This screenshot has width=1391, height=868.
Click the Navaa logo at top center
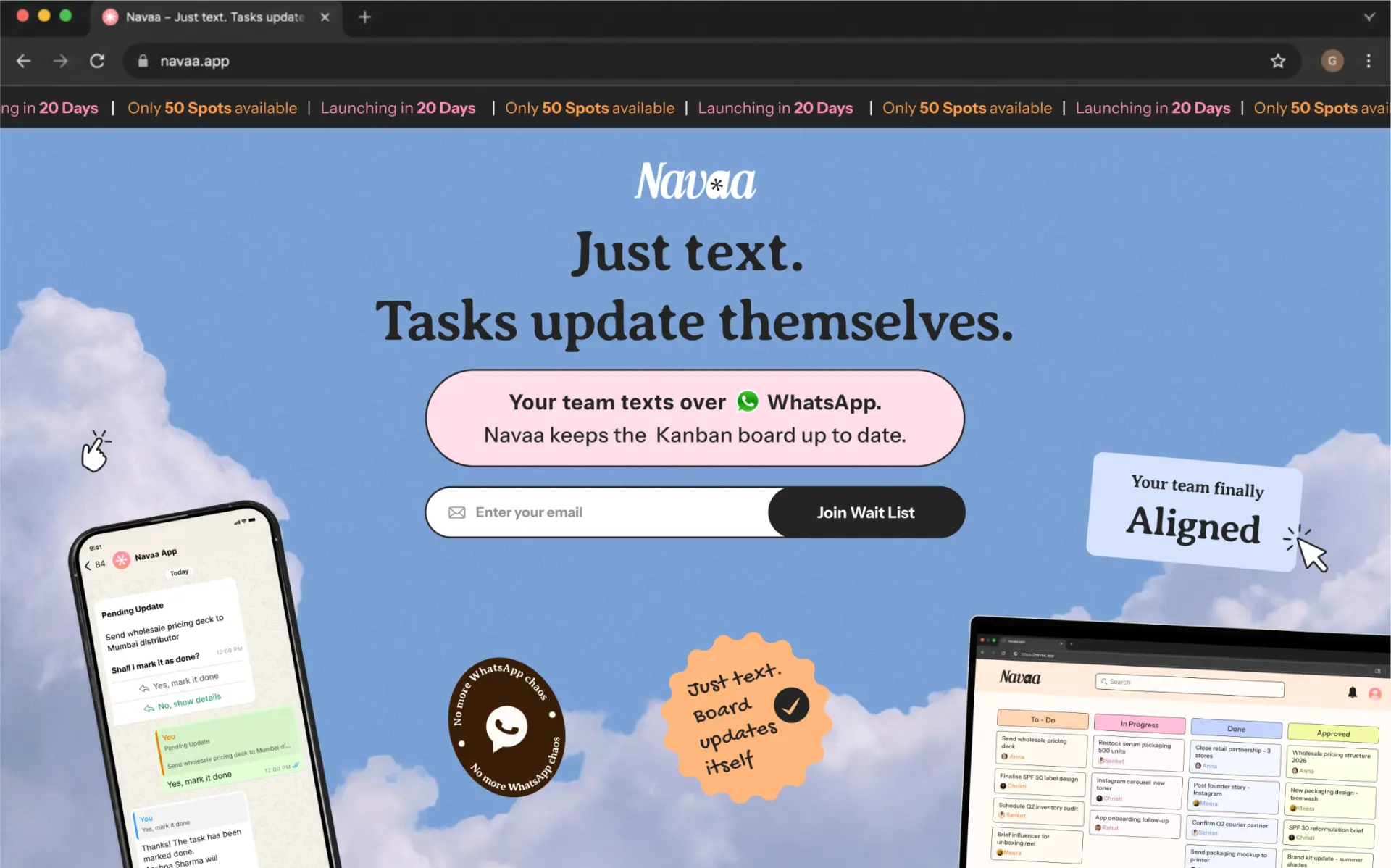point(695,180)
